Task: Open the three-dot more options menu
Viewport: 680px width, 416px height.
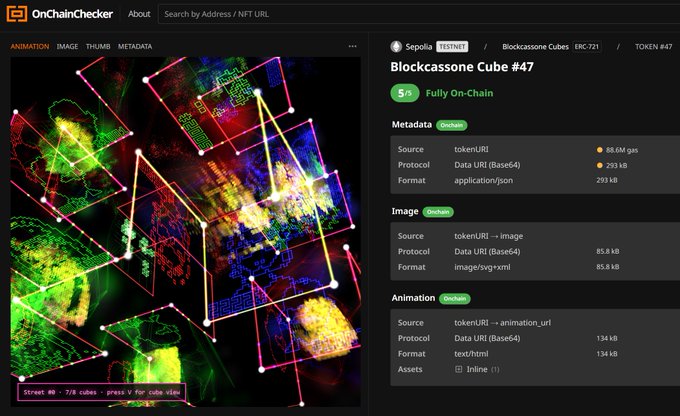Action: point(353,46)
